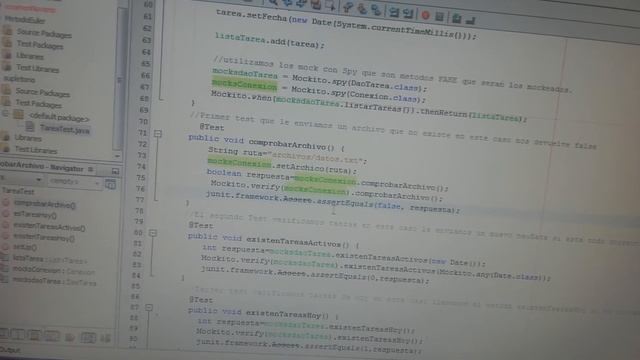The width and height of the screenshot is (640, 360).
Task: Go to setUp() in Navigator
Action: [25, 247]
